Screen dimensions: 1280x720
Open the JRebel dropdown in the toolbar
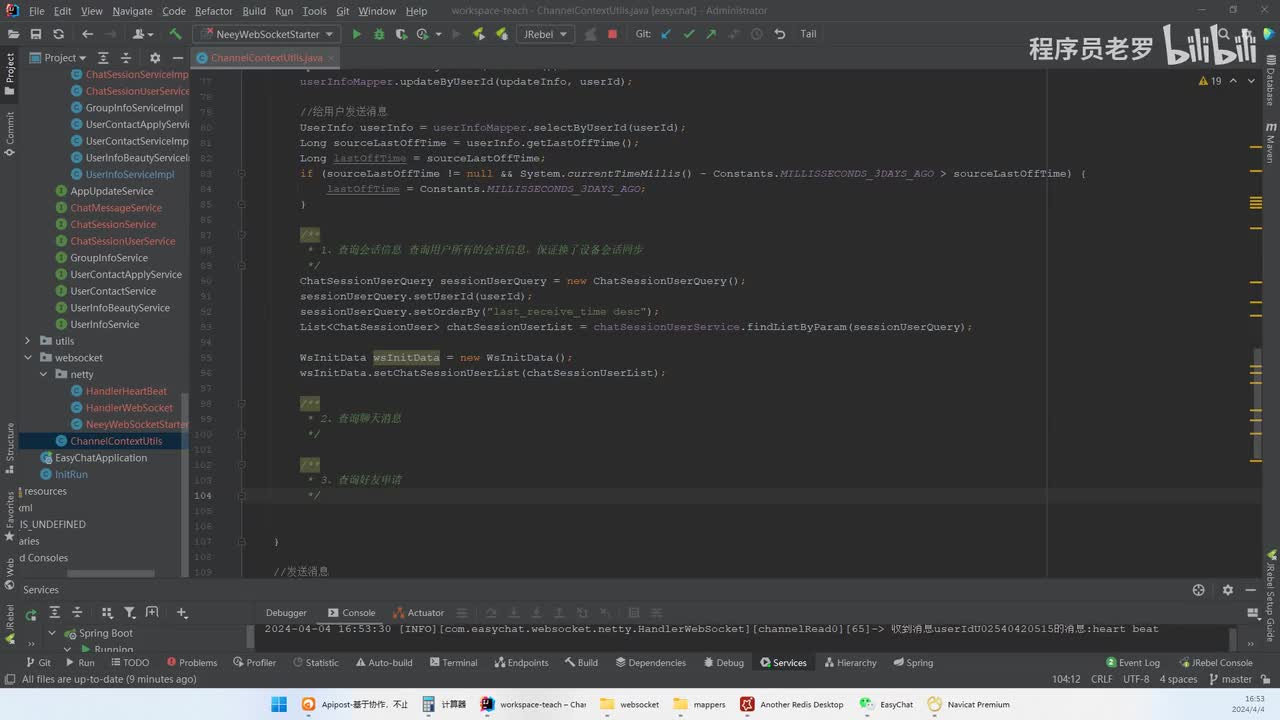point(545,34)
